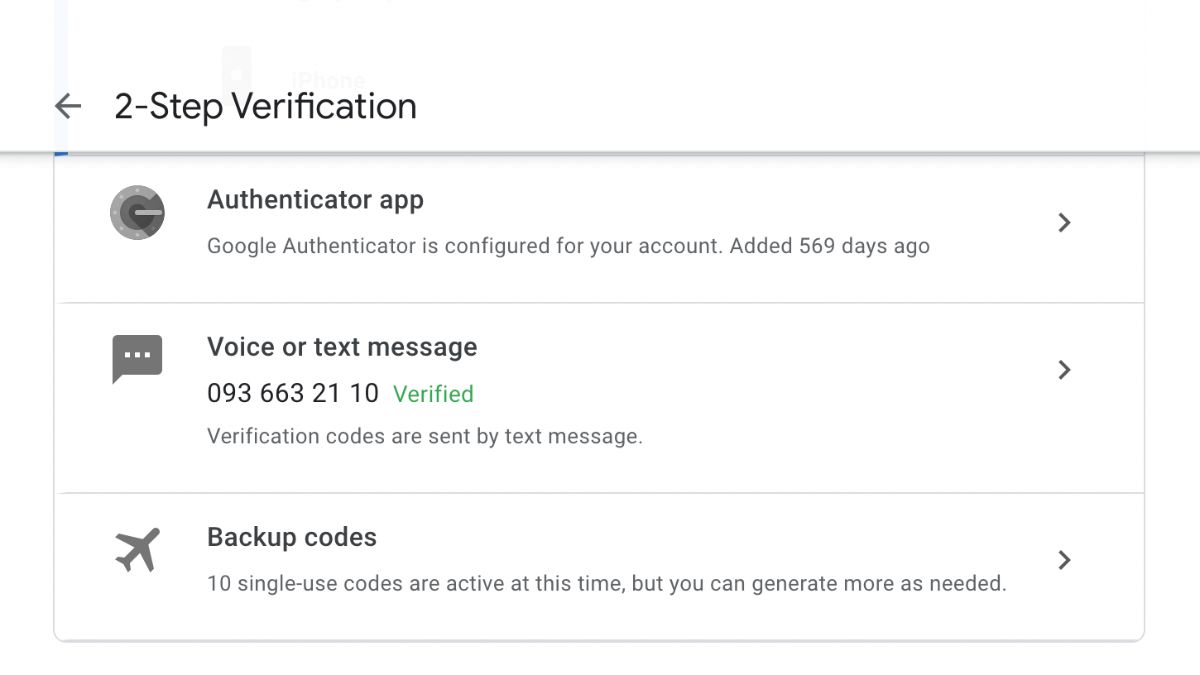
Task: Click the Google Authenticator app icon
Action: point(136,213)
